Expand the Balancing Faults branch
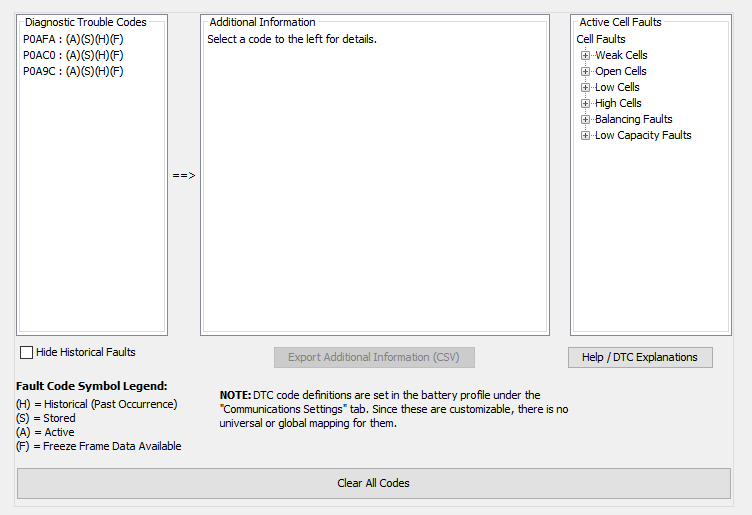The width and height of the screenshot is (752, 515). 586,119
